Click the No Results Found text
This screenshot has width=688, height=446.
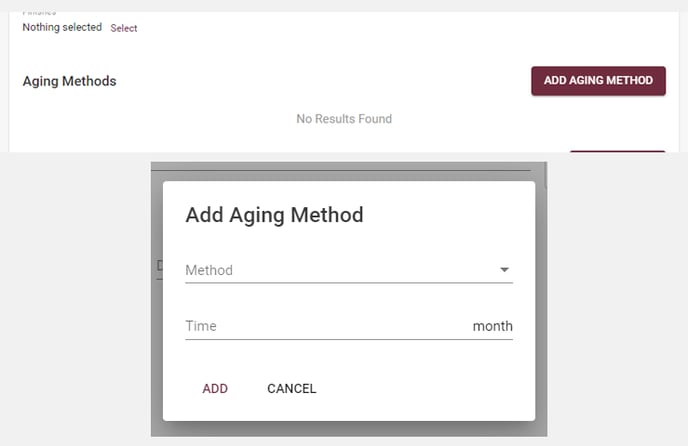coord(344,119)
